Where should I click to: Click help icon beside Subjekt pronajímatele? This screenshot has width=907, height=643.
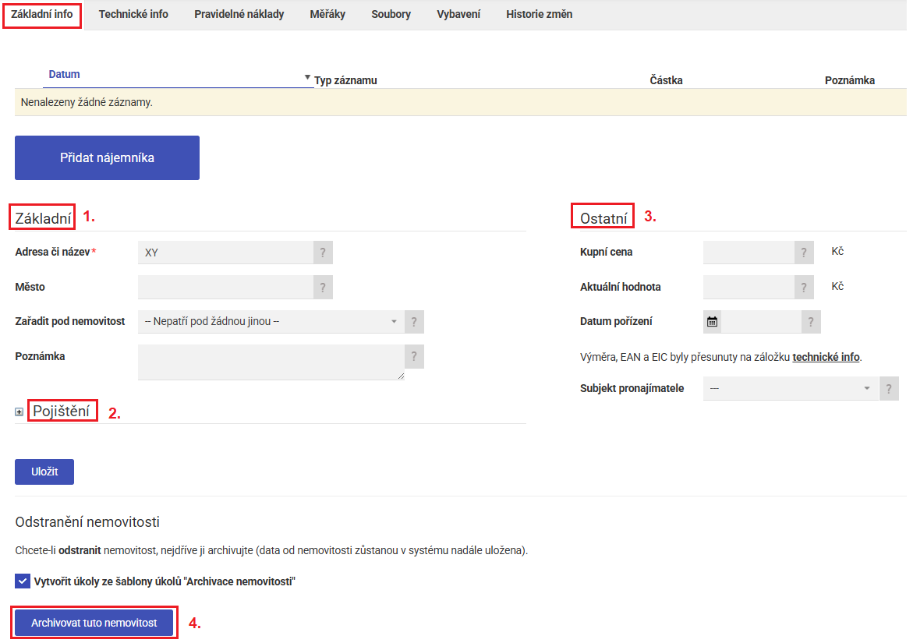(889, 389)
